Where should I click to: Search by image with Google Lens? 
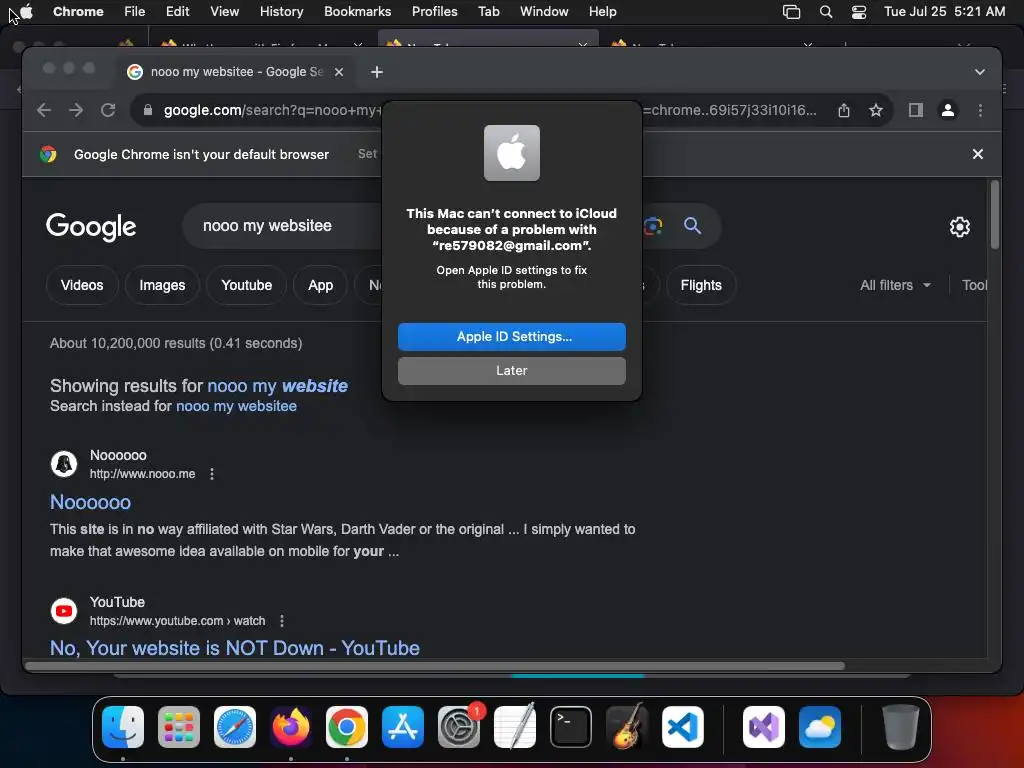652,226
